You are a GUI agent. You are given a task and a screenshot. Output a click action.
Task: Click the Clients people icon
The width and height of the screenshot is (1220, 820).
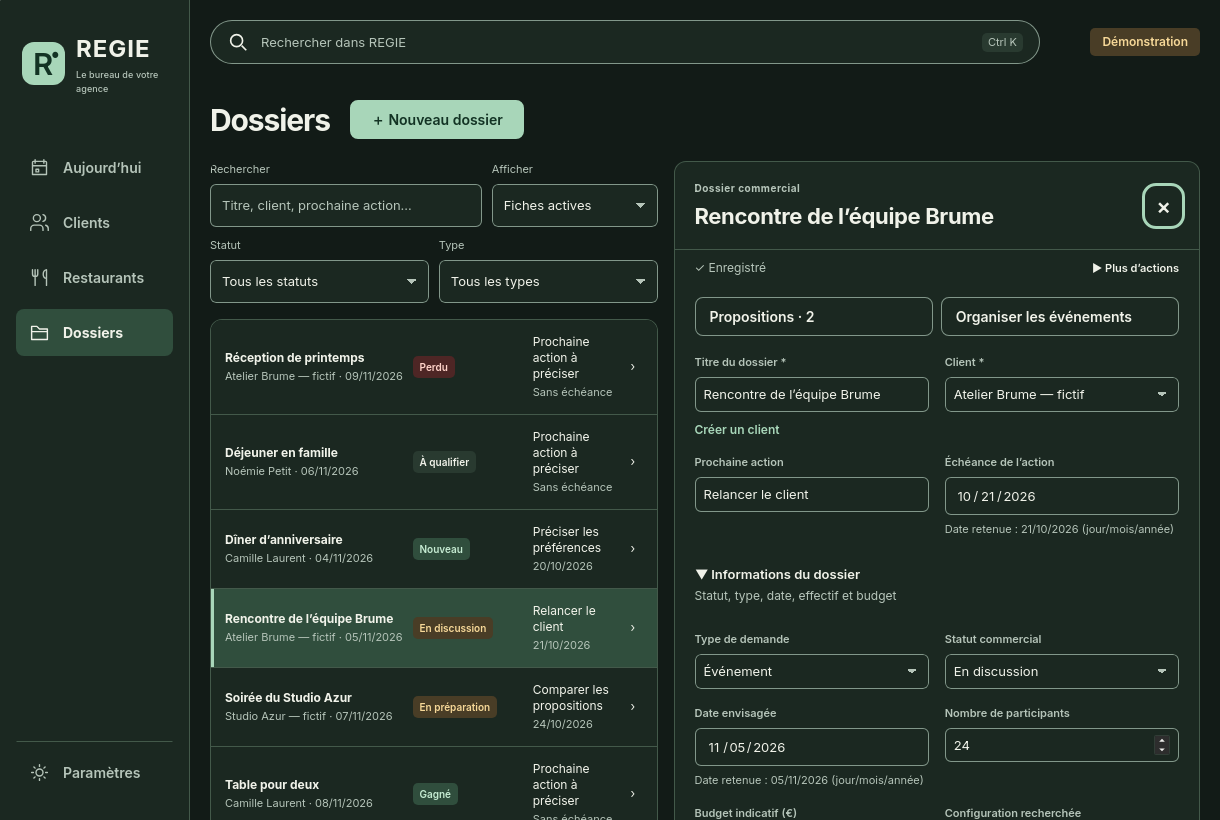[39, 223]
